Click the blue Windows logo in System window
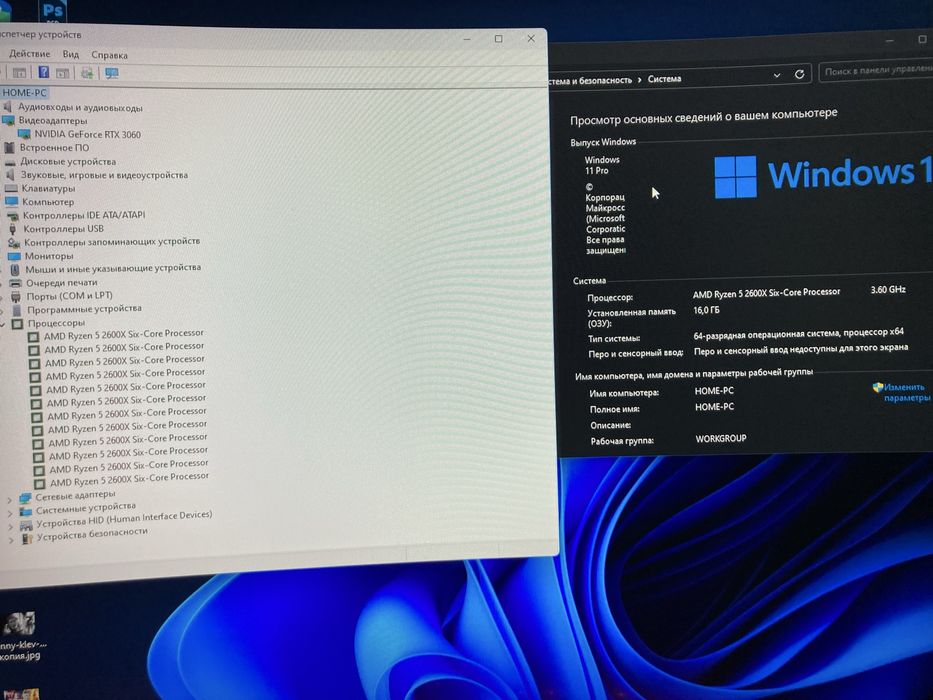Screen dimensions: 933x700 [x=735, y=177]
